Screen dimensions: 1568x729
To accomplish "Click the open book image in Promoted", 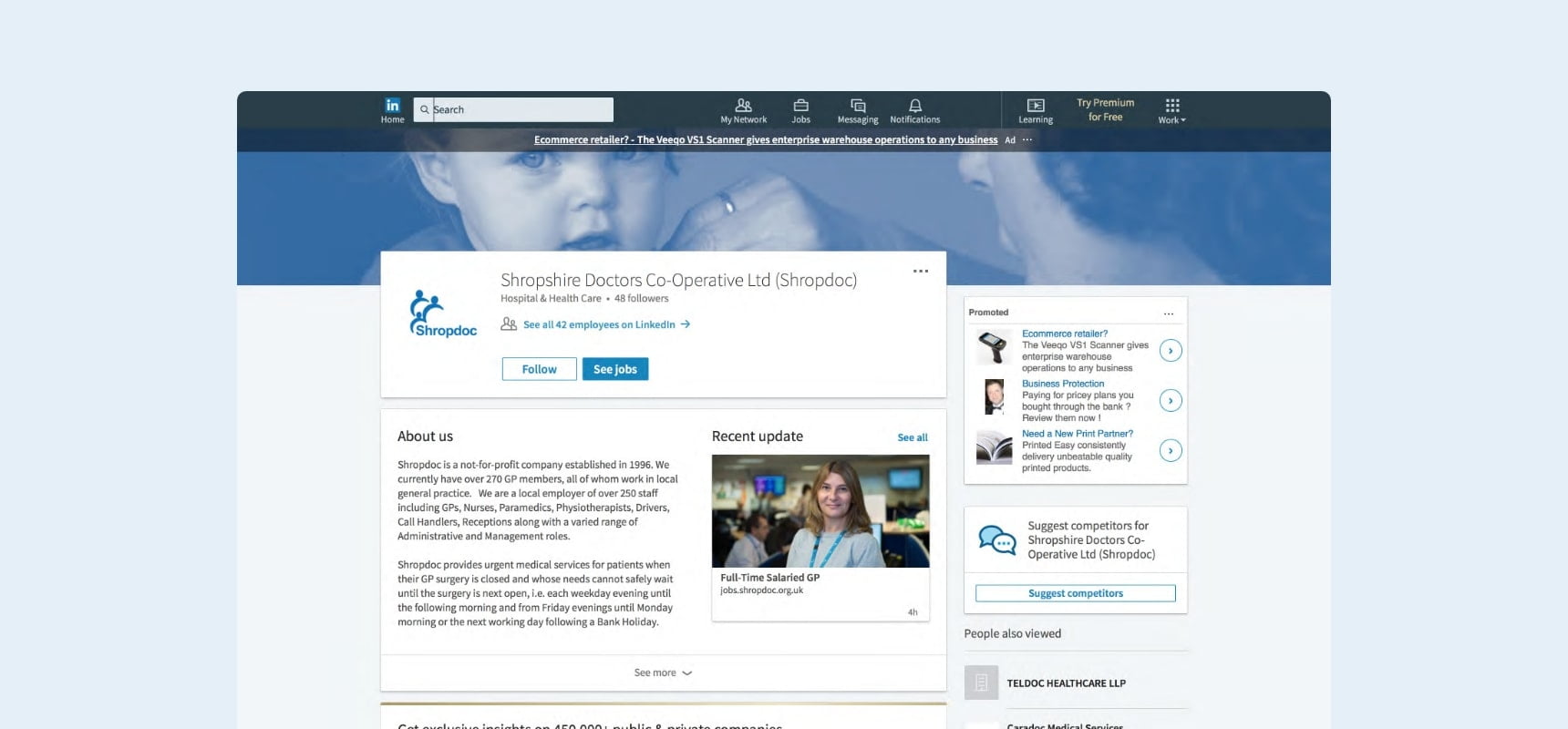I will pyautogui.click(x=994, y=448).
